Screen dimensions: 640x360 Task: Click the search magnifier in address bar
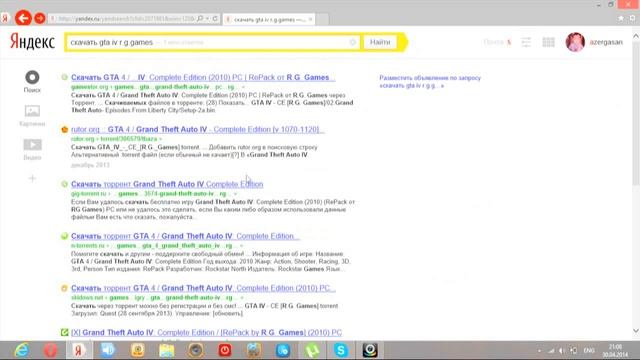click(200, 19)
